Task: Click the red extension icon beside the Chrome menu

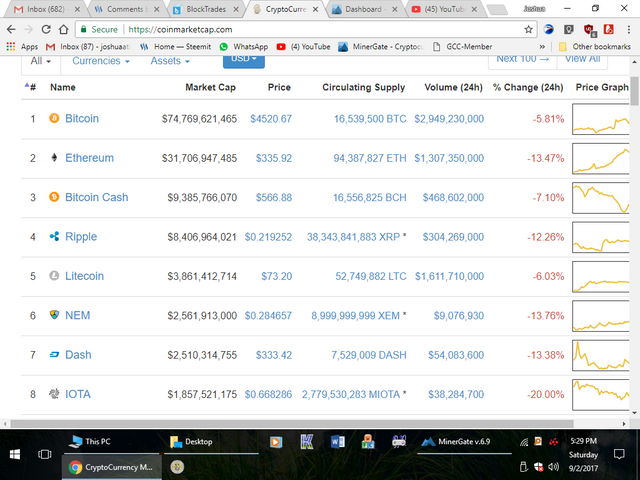Action: point(609,29)
